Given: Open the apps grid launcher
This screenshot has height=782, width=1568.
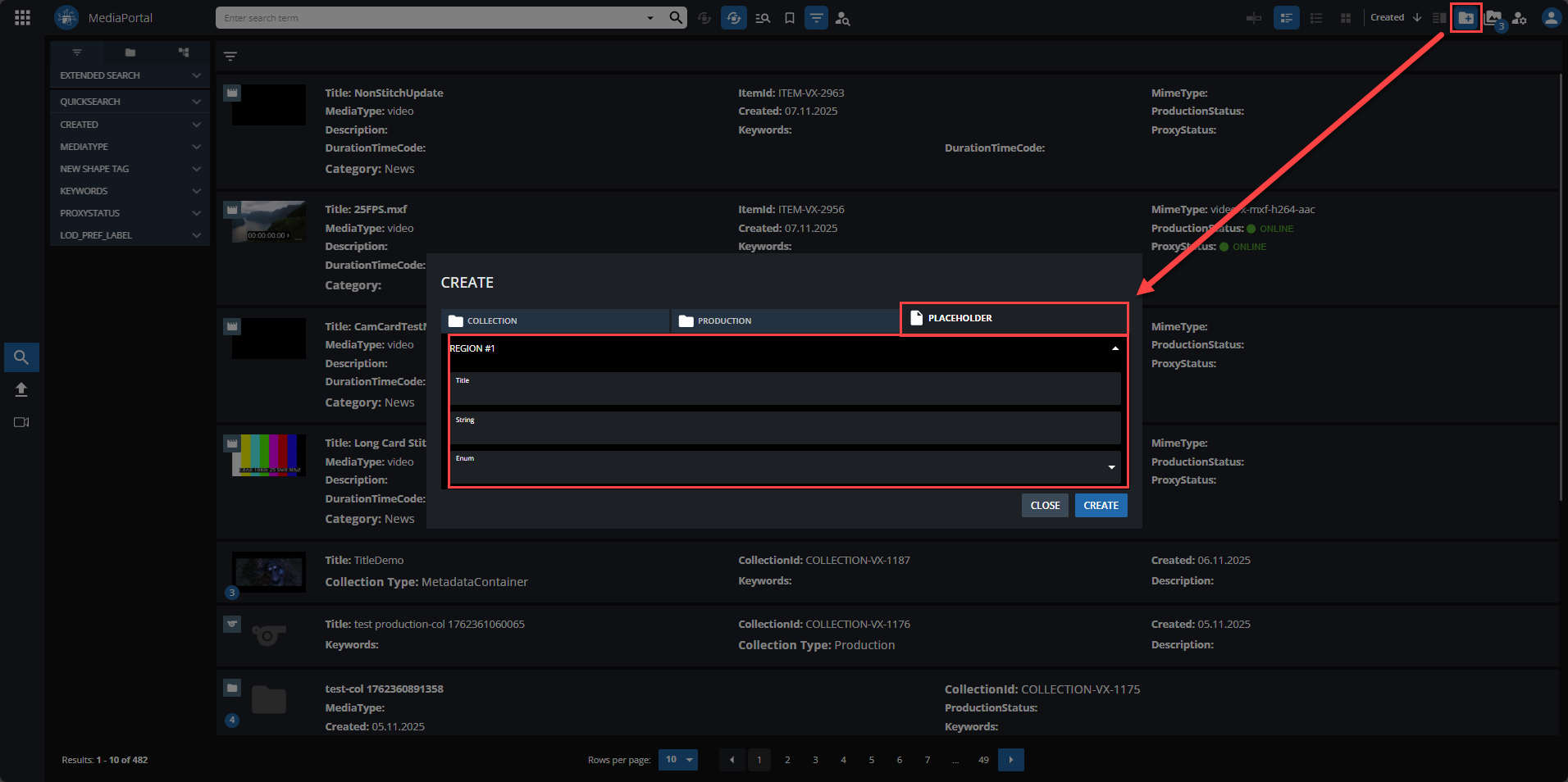Looking at the screenshot, I should click(x=22, y=18).
